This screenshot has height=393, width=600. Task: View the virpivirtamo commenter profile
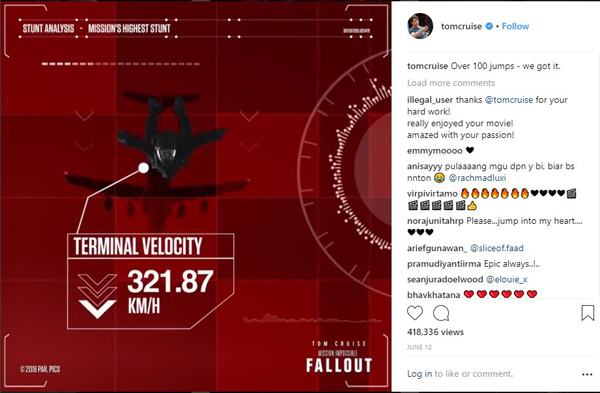tap(432, 194)
